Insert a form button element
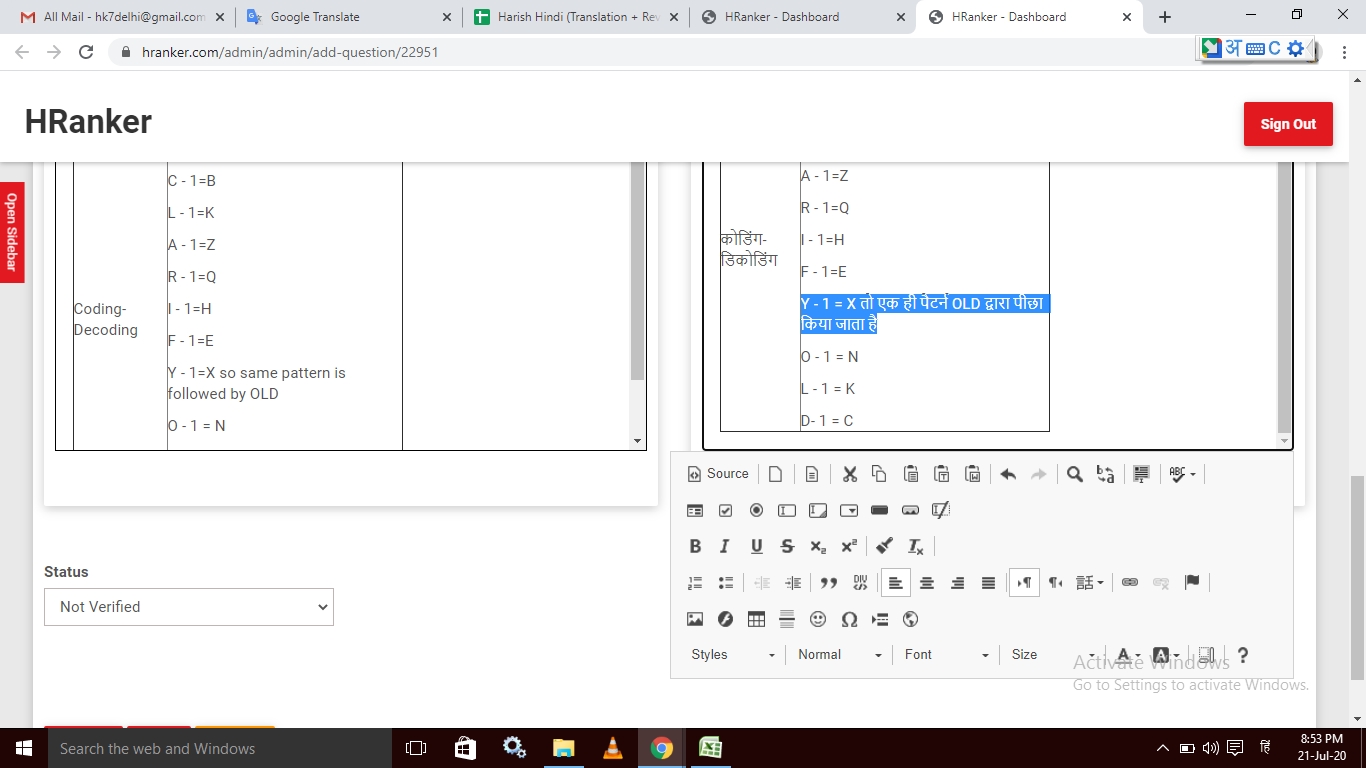Image resolution: width=1366 pixels, height=768 pixels. point(879,510)
